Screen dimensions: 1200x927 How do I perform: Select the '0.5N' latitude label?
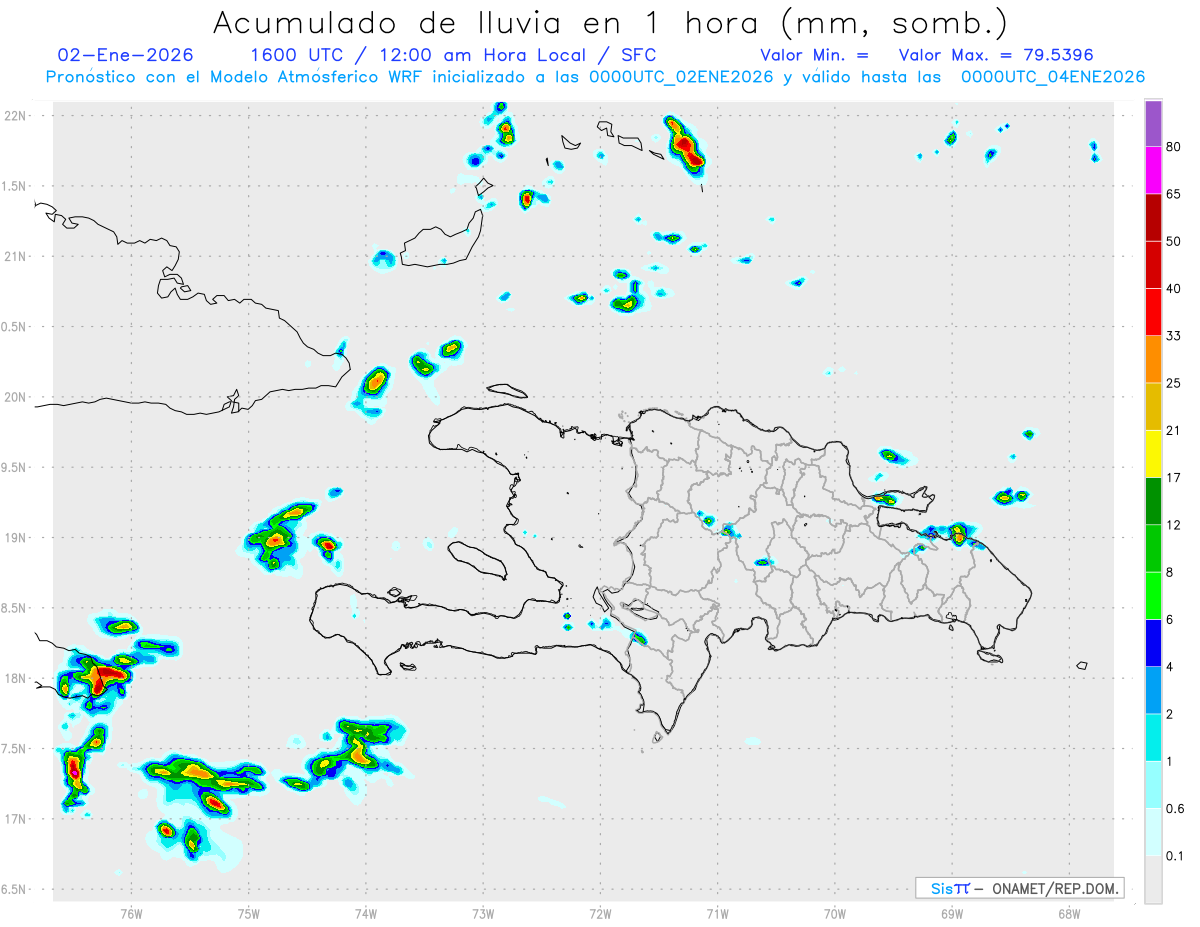click(x=15, y=327)
